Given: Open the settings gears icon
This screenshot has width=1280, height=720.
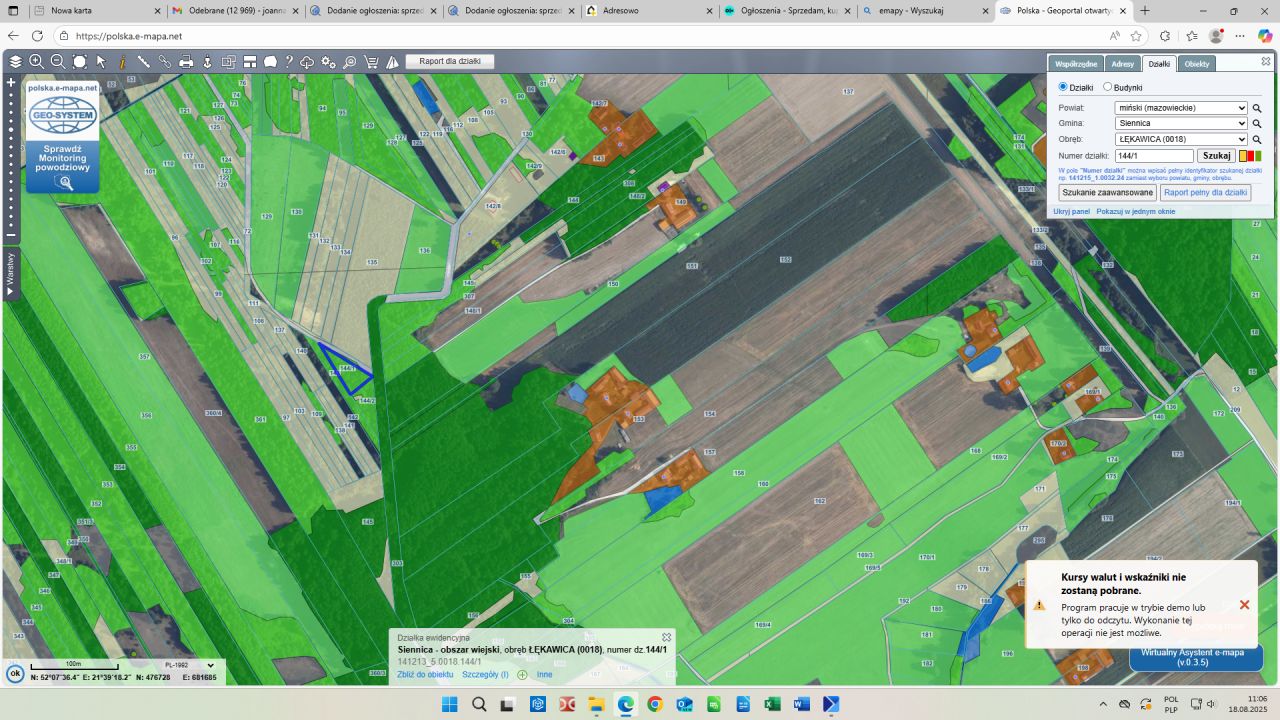Looking at the screenshot, I should [328, 62].
